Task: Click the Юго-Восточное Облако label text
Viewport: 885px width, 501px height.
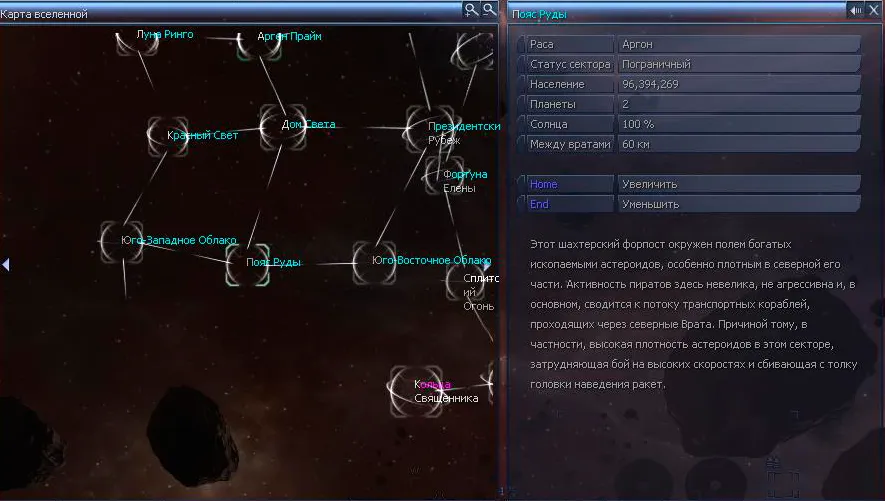Action: [431, 260]
